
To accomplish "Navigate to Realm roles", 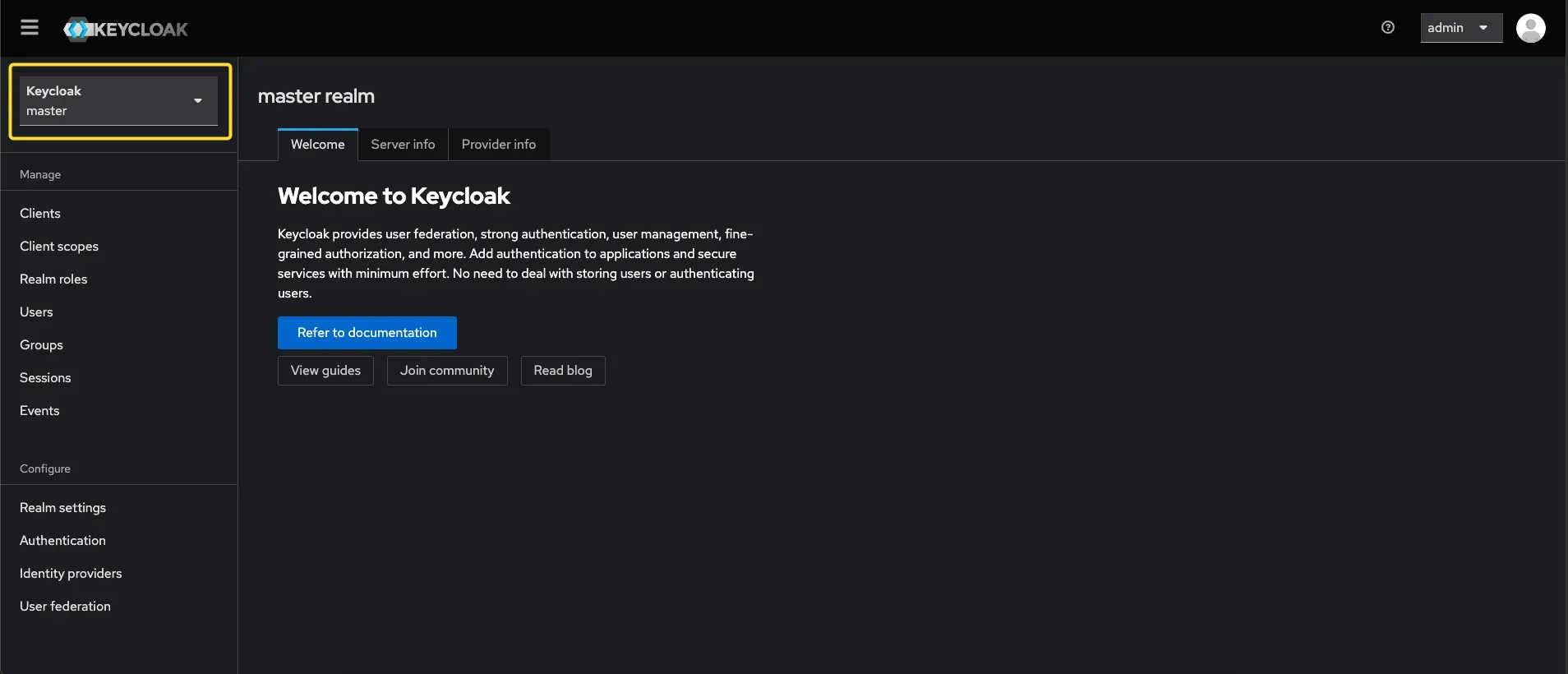I will click(x=53, y=279).
